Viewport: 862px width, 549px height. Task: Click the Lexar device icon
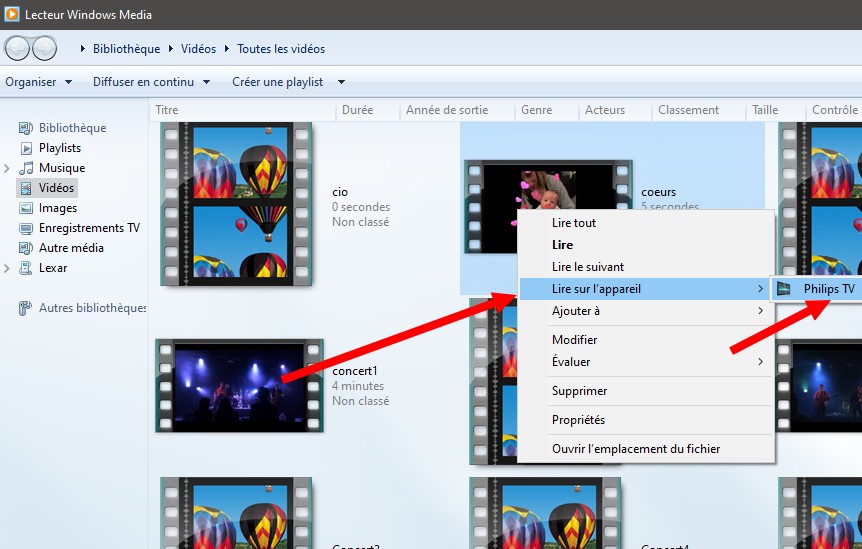point(26,268)
